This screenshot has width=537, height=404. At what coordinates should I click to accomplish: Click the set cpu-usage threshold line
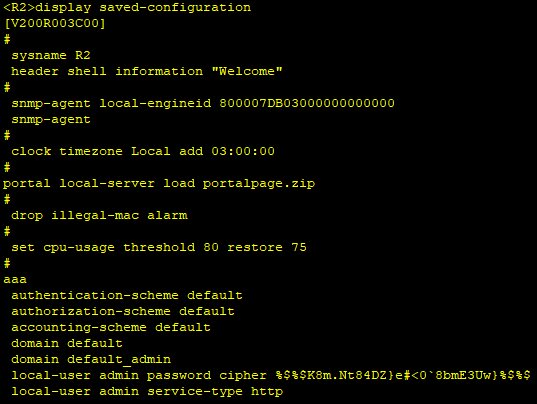pos(159,247)
